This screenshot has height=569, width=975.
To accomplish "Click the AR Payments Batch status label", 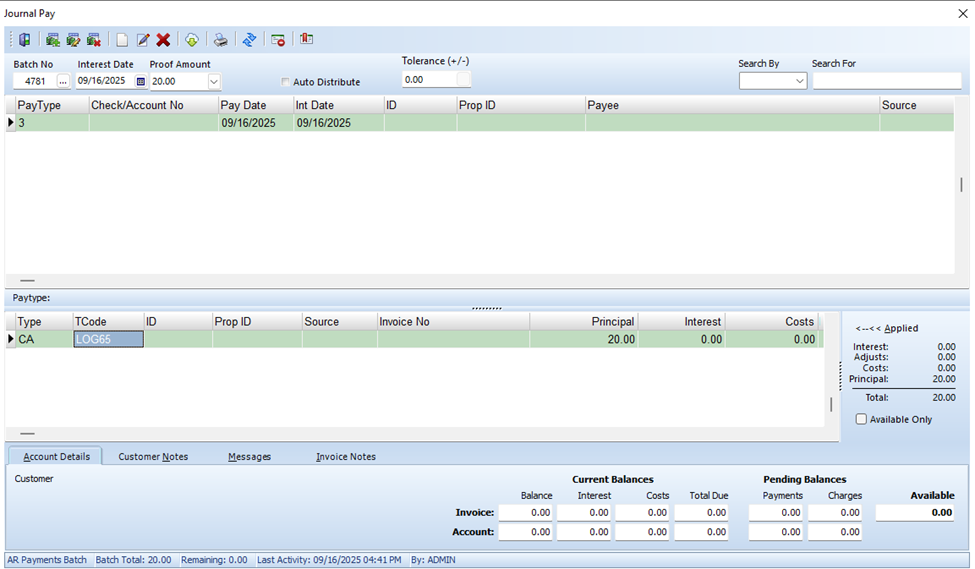I will click(47, 560).
